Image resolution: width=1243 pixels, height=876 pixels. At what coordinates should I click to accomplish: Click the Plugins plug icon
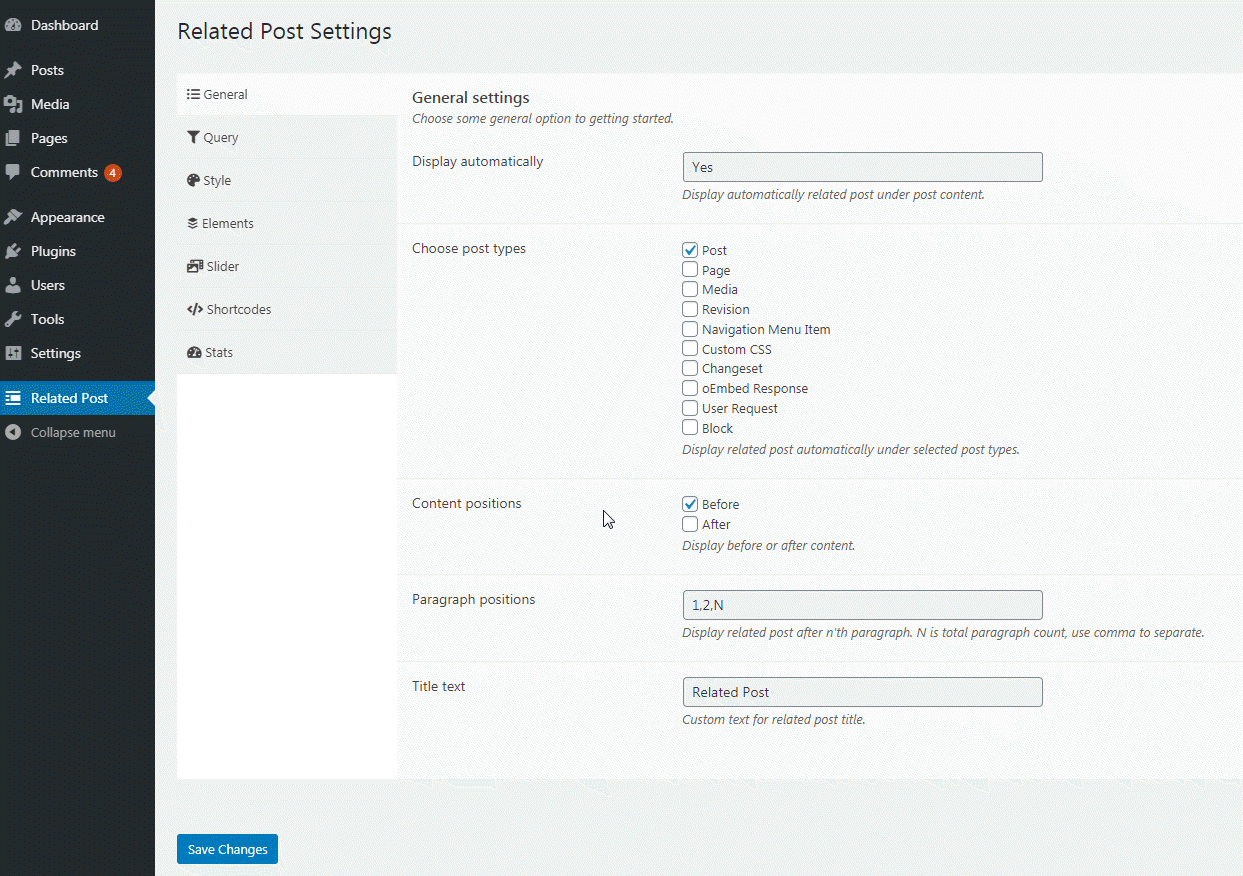pyautogui.click(x=13, y=251)
